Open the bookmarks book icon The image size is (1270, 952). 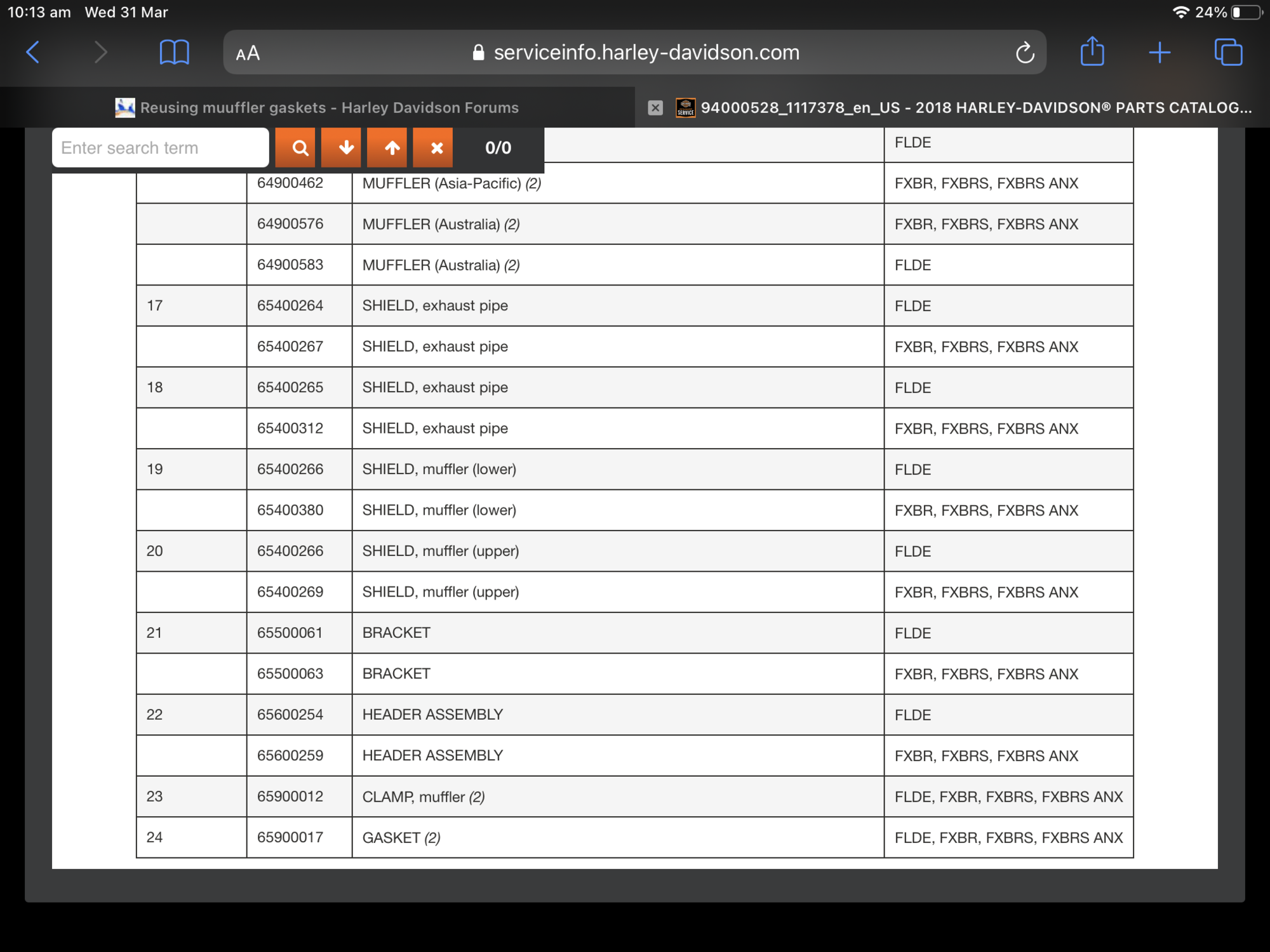(174, 52)
